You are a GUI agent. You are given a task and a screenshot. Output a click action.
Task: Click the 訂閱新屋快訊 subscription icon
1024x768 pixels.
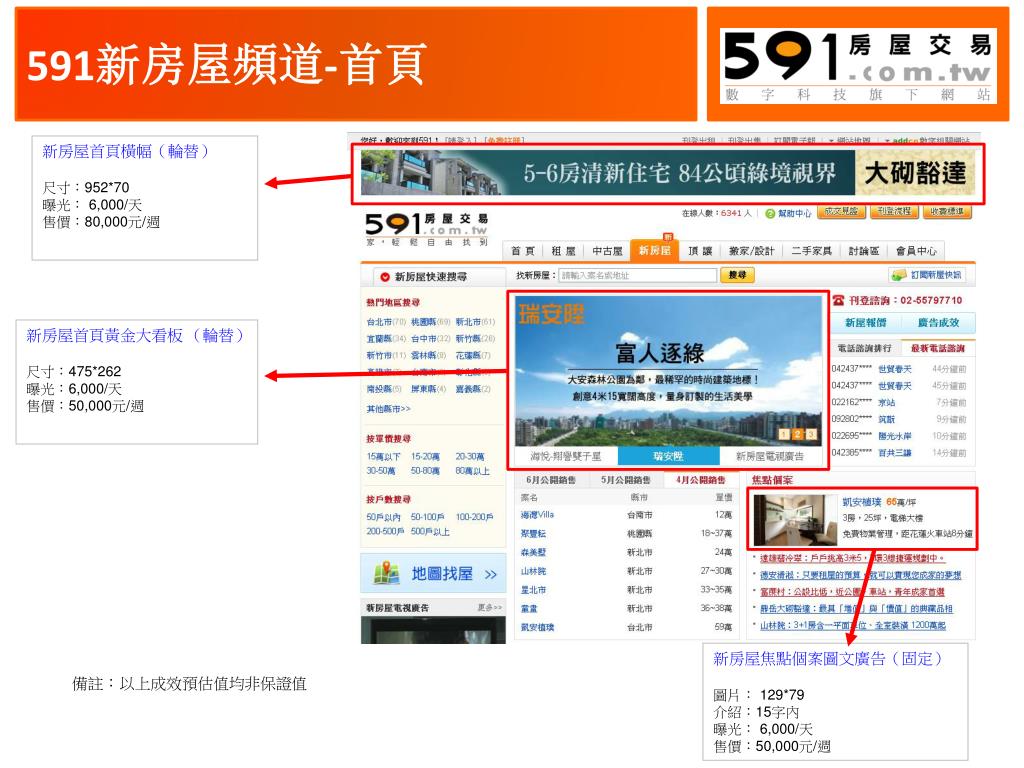tap(899, 275)
